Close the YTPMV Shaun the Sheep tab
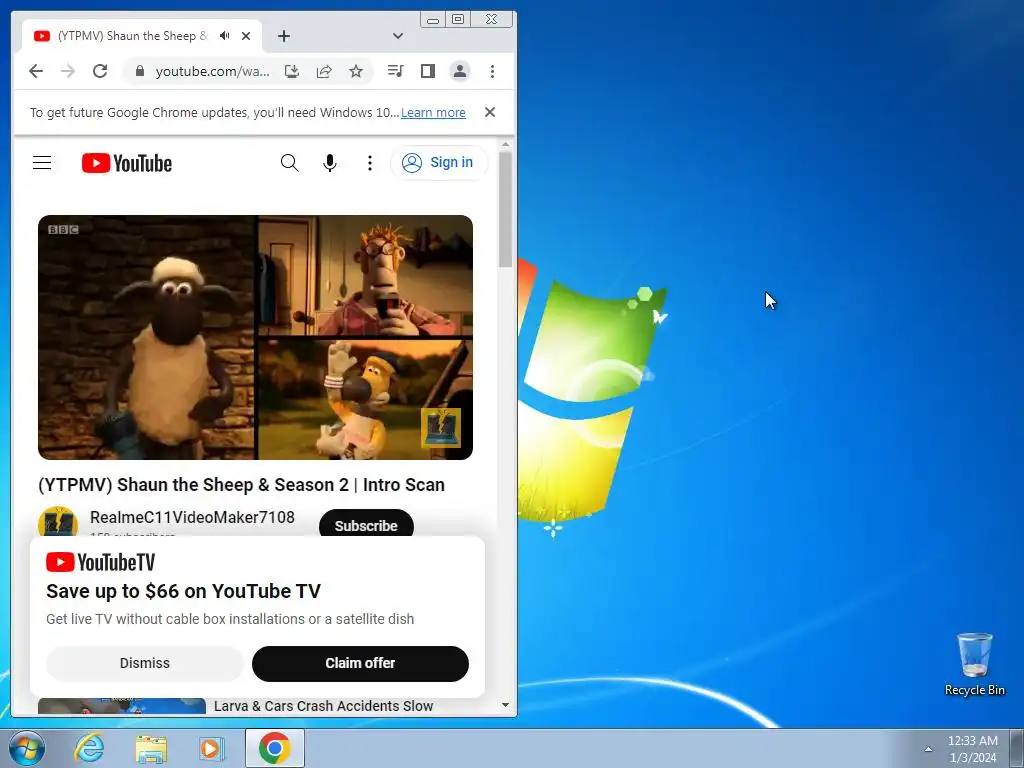 tap(246, 36)
